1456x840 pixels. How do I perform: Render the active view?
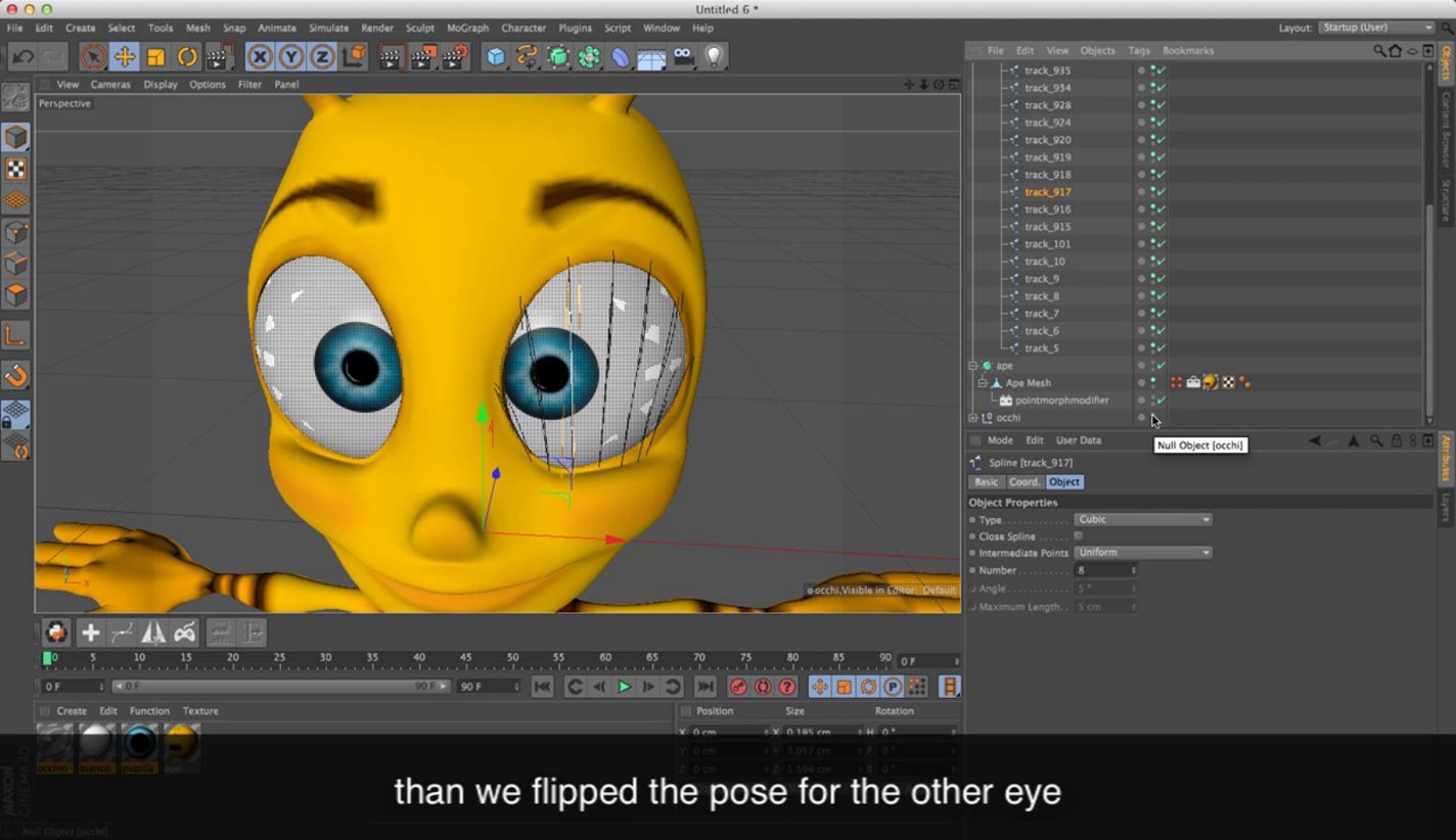point(390,57)
